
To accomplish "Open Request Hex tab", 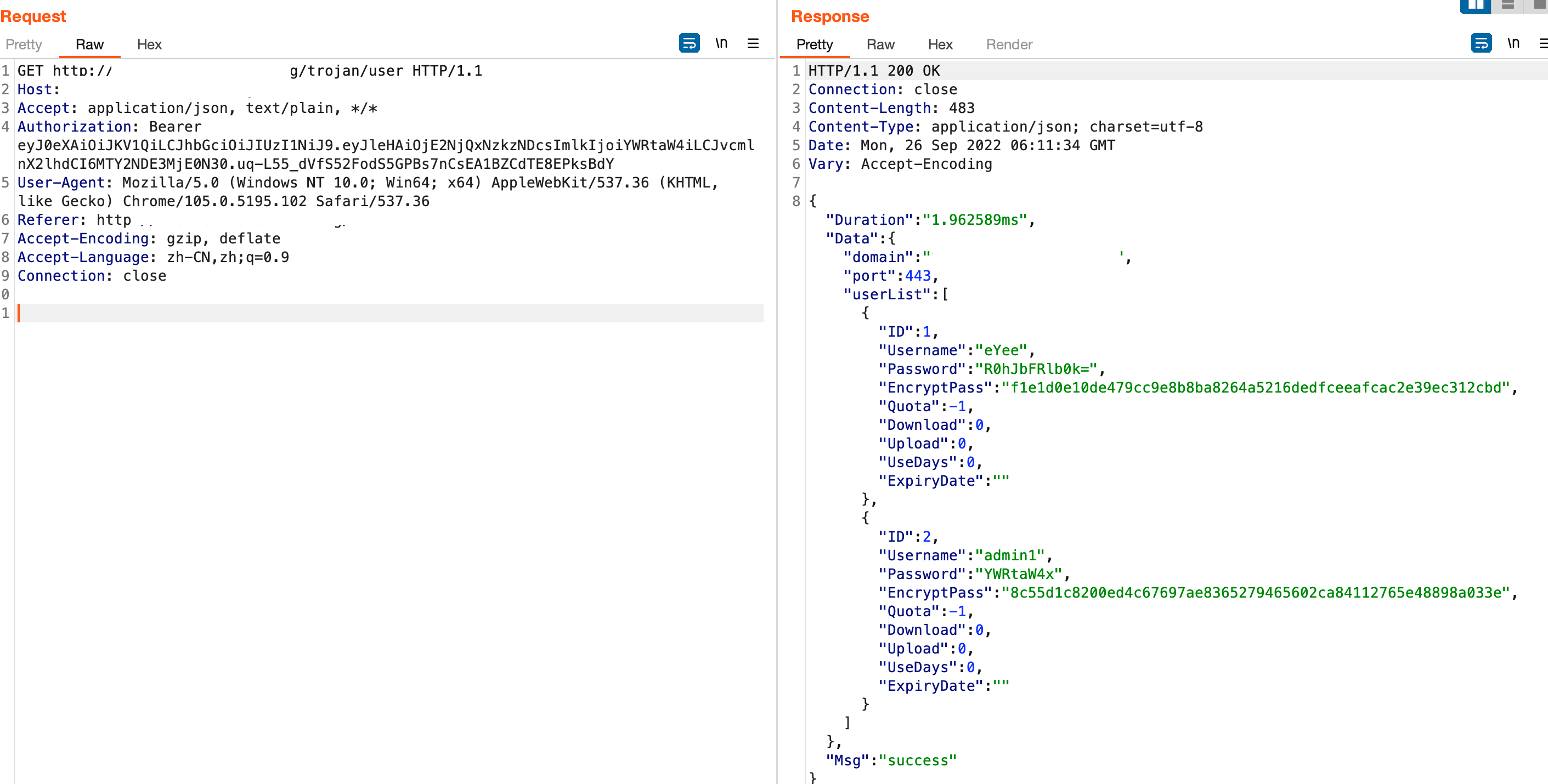I will click(149, 44).
